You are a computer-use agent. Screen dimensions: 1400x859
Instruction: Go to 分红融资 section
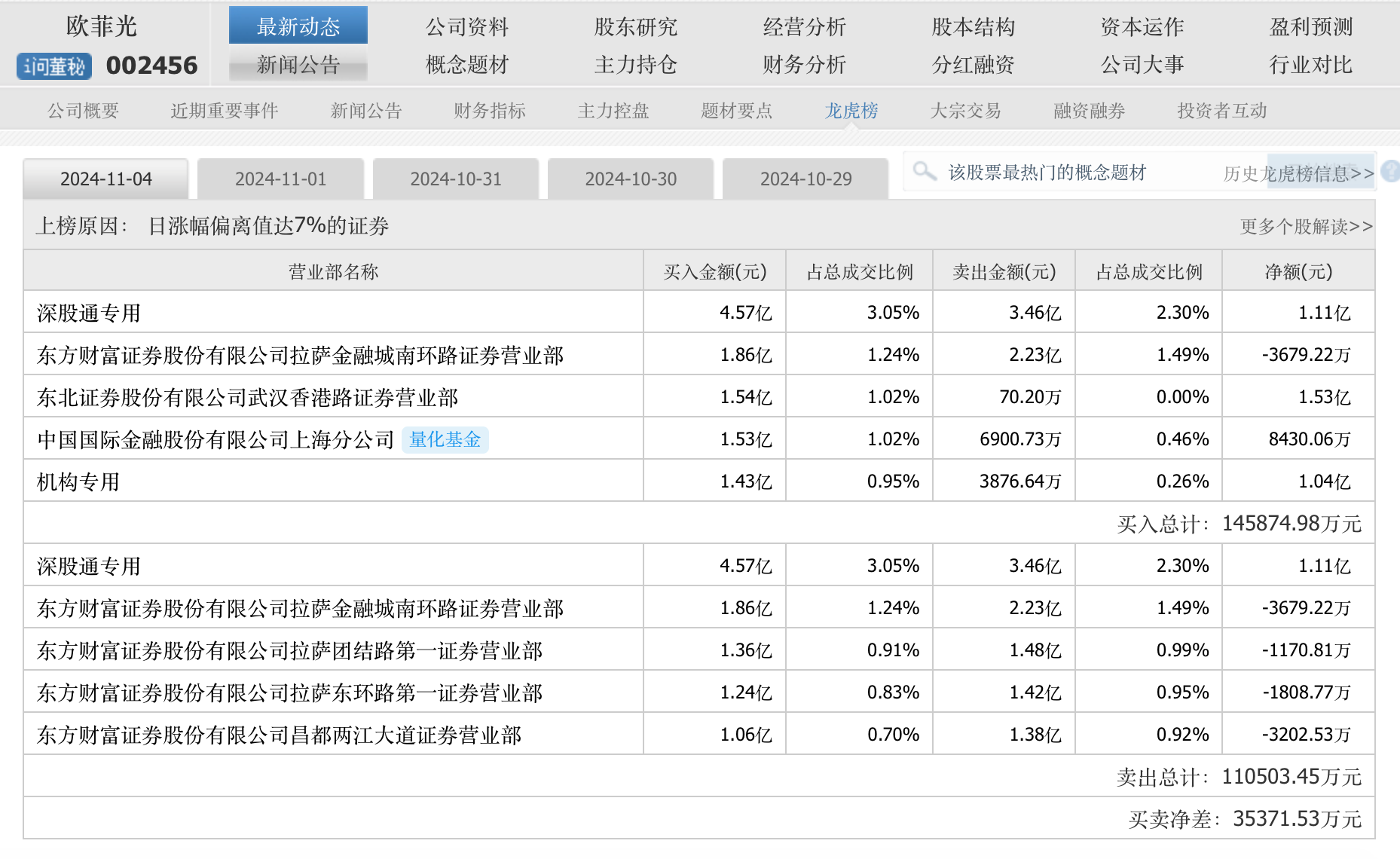[974, 65]
